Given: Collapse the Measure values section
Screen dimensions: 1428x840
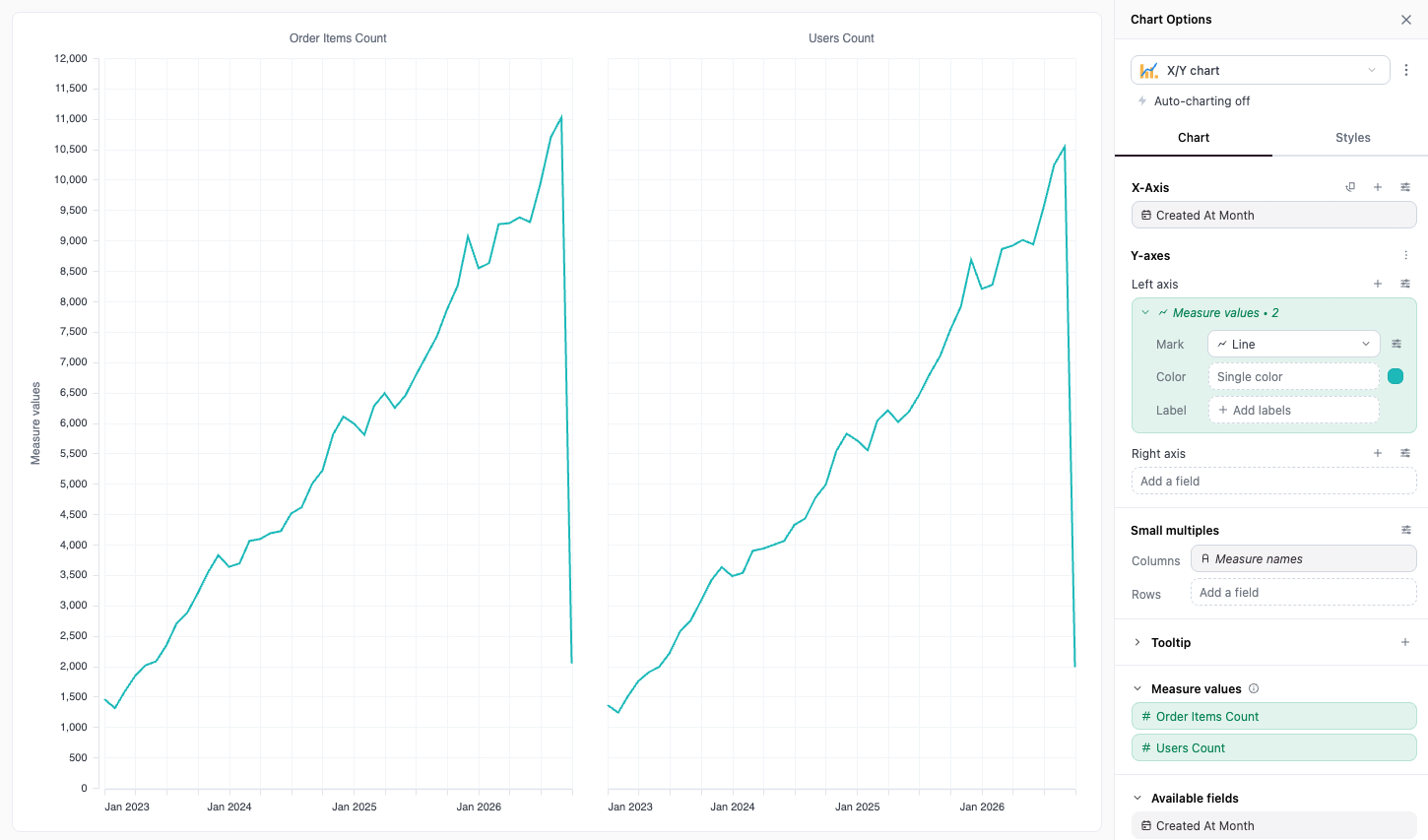Looking at the screenshot, I should click(x=1137, y=688).
